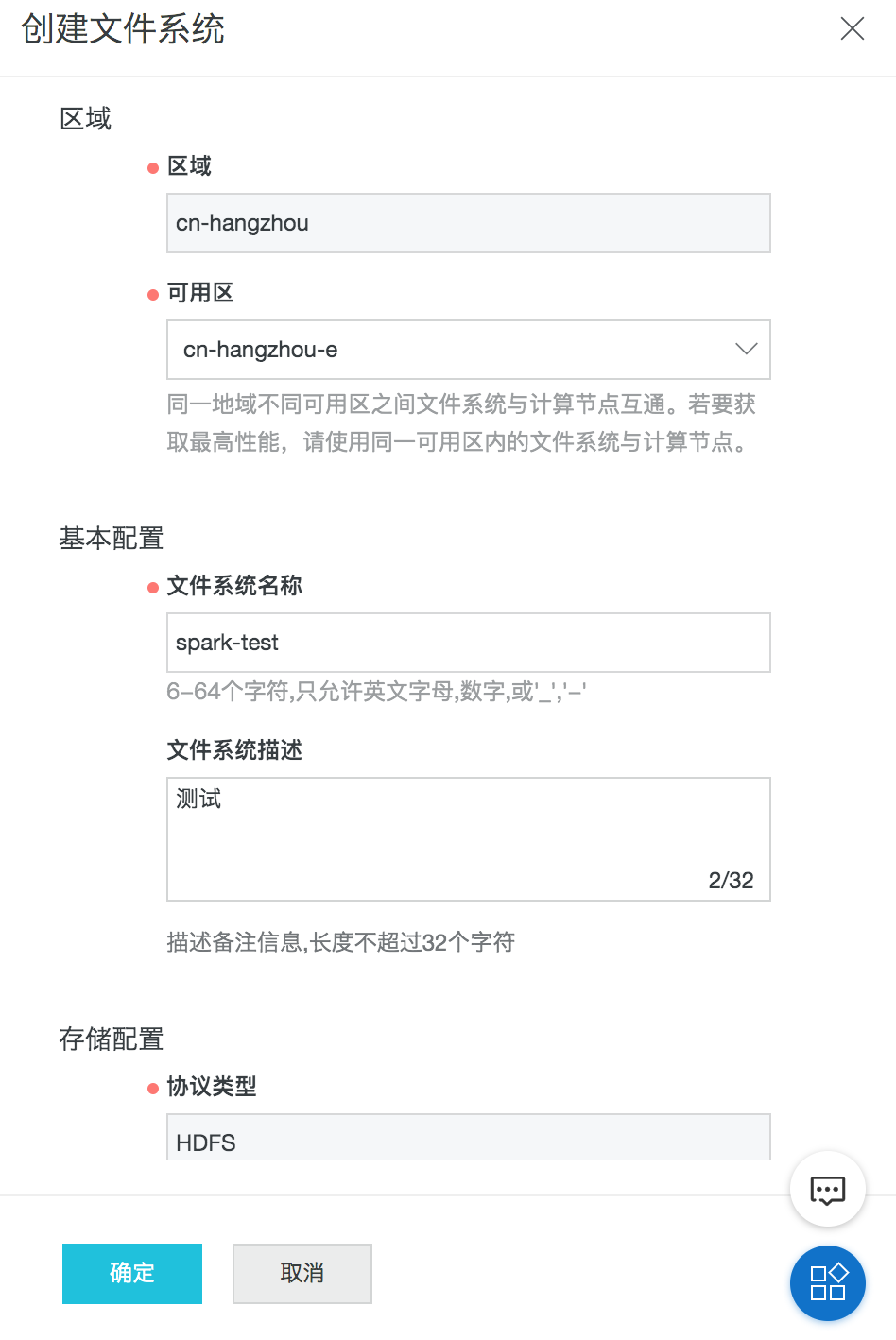Viewport: 896px width, 1340px height.
Task: Close the 创建文件系统 dialog
Action: tap(853, 28)
